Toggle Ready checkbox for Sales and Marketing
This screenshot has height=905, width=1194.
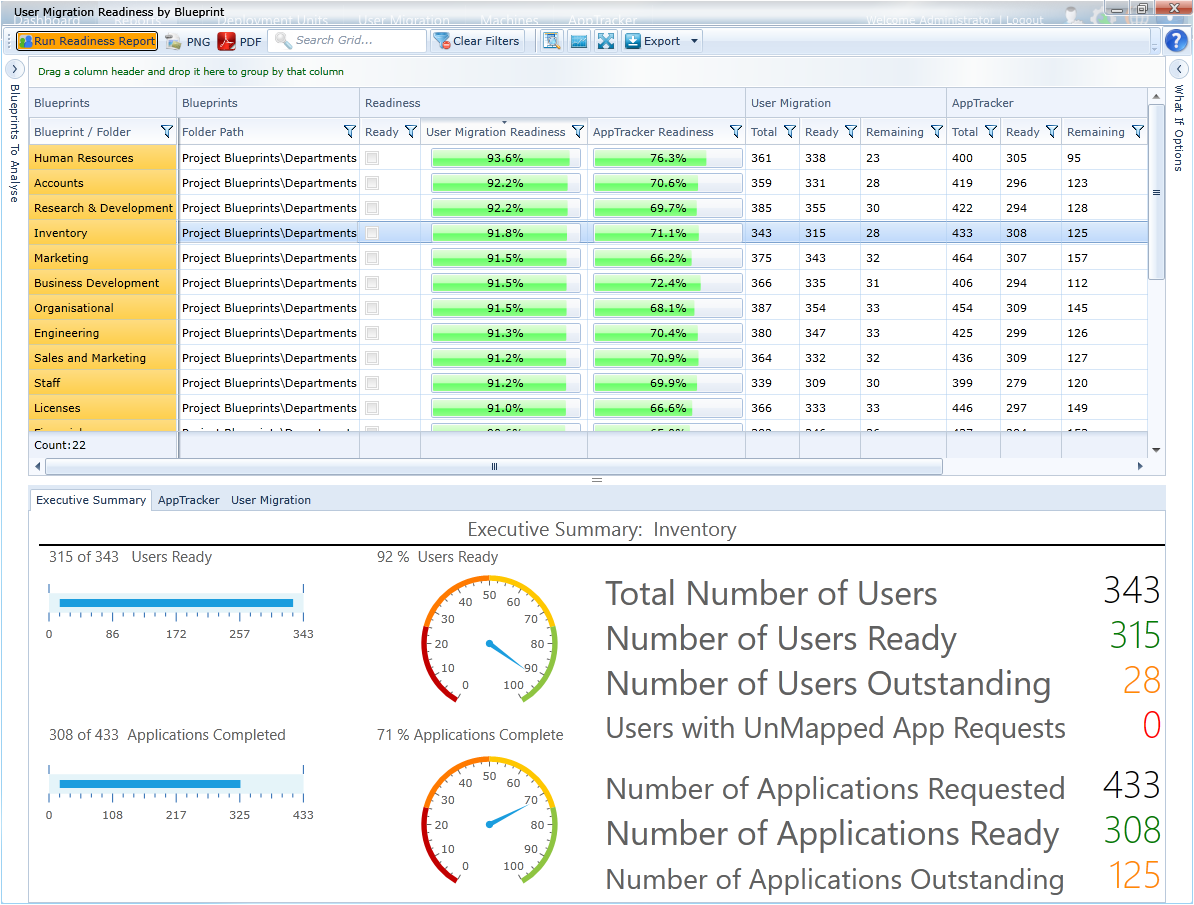pos(372,358)
